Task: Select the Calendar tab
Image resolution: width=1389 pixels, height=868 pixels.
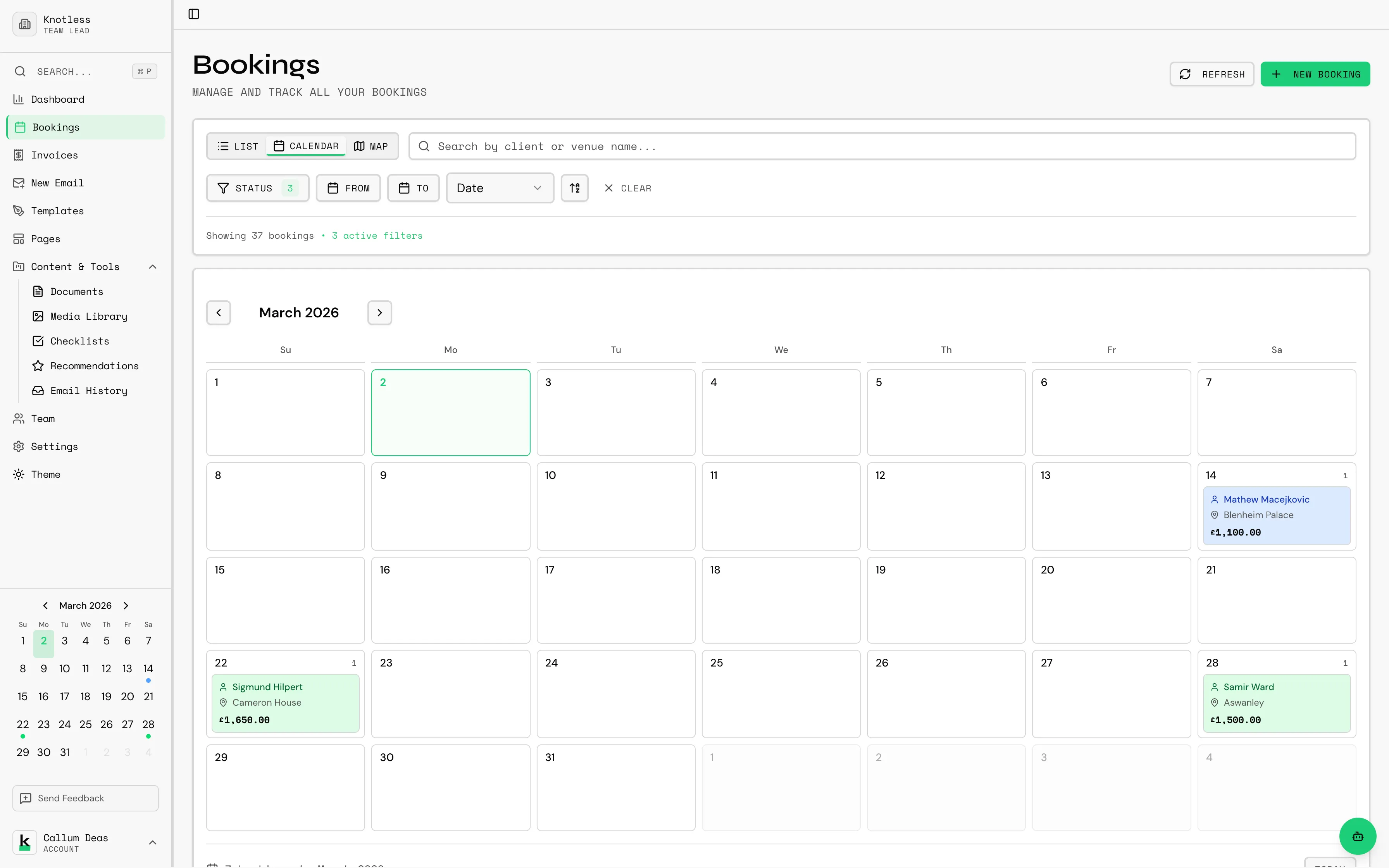Action: click(x=306, y=146)
